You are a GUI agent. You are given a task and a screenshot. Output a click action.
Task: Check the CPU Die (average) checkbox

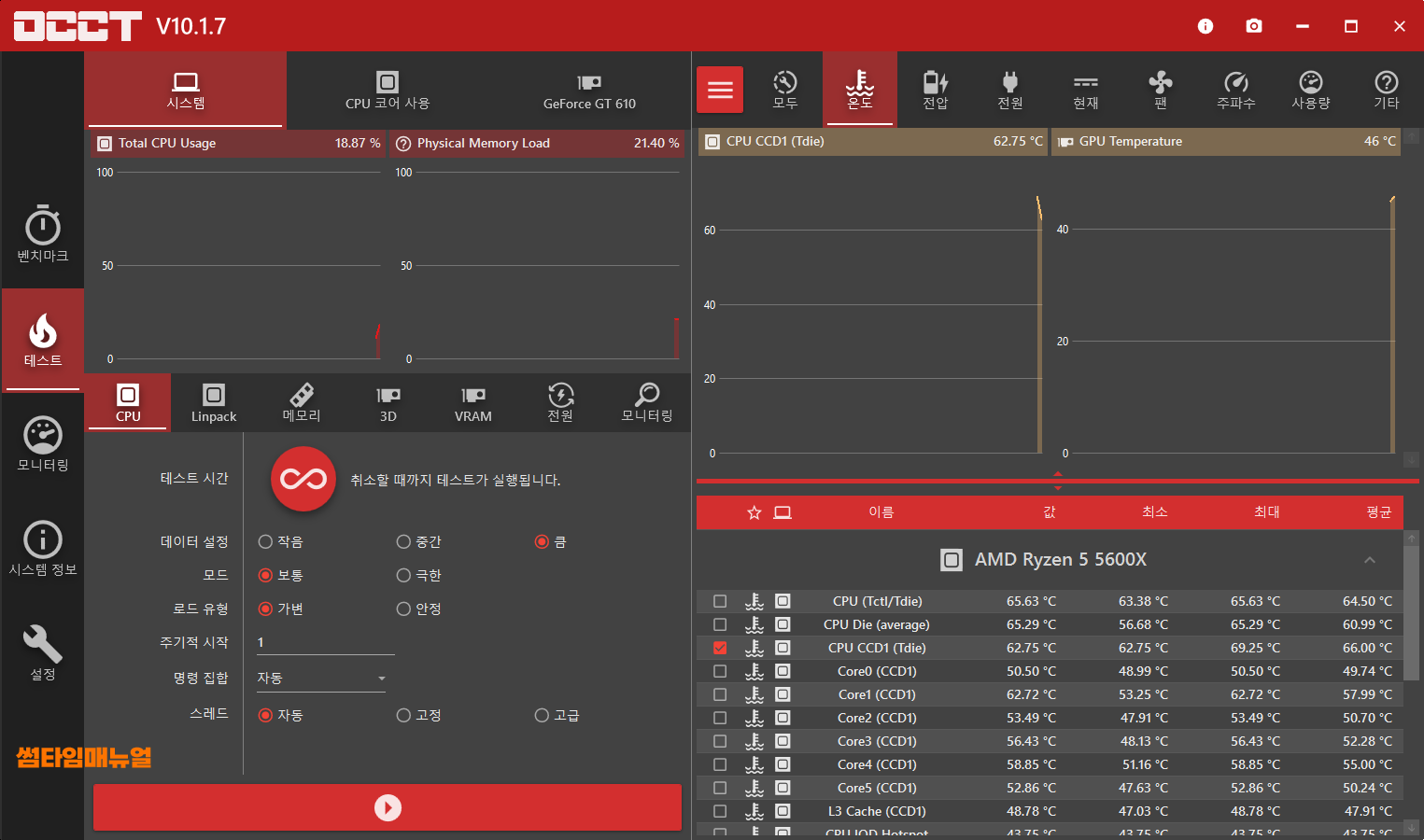point(720,624)
